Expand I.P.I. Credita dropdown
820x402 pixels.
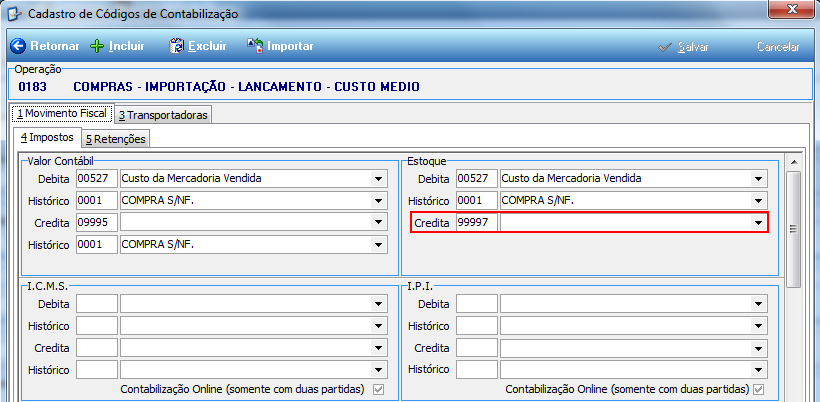(758, 348)
